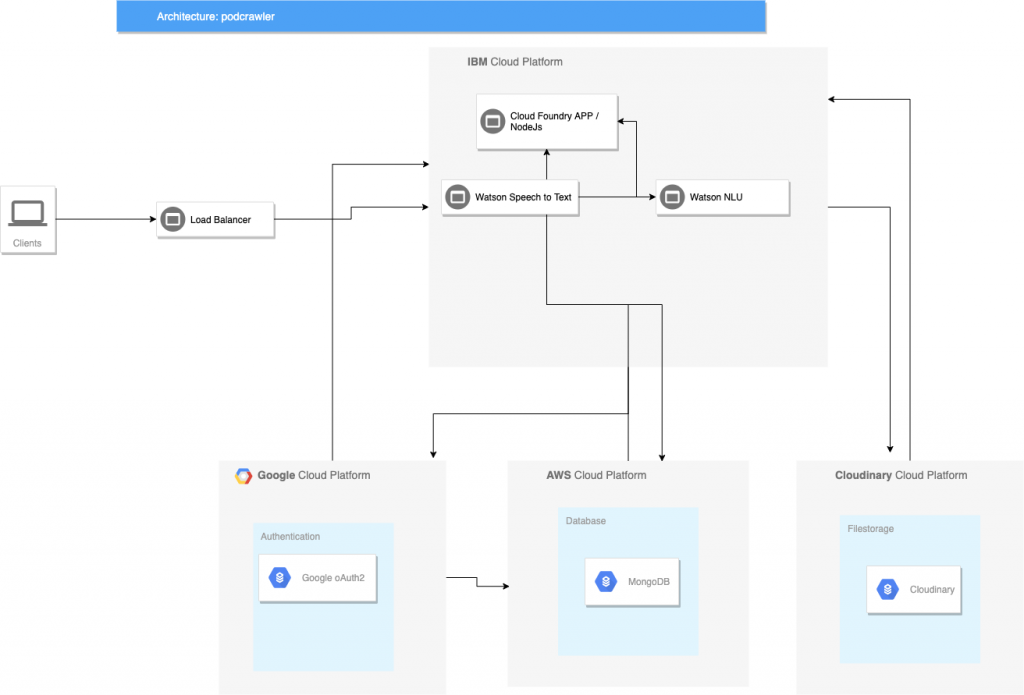Click the Cloudinary Cloud Platform heading
Viewport: 1024px width, 695px height.
900,475
